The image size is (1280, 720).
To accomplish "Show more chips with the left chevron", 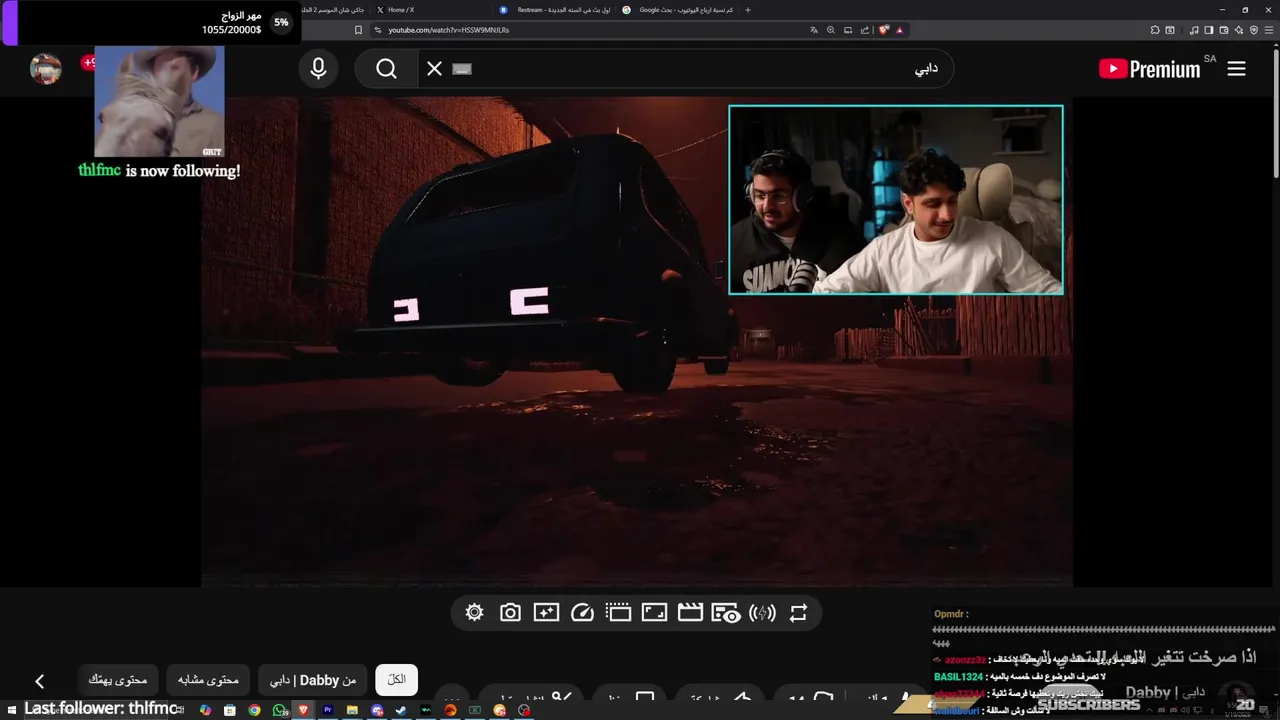I will tap(39, 681).
